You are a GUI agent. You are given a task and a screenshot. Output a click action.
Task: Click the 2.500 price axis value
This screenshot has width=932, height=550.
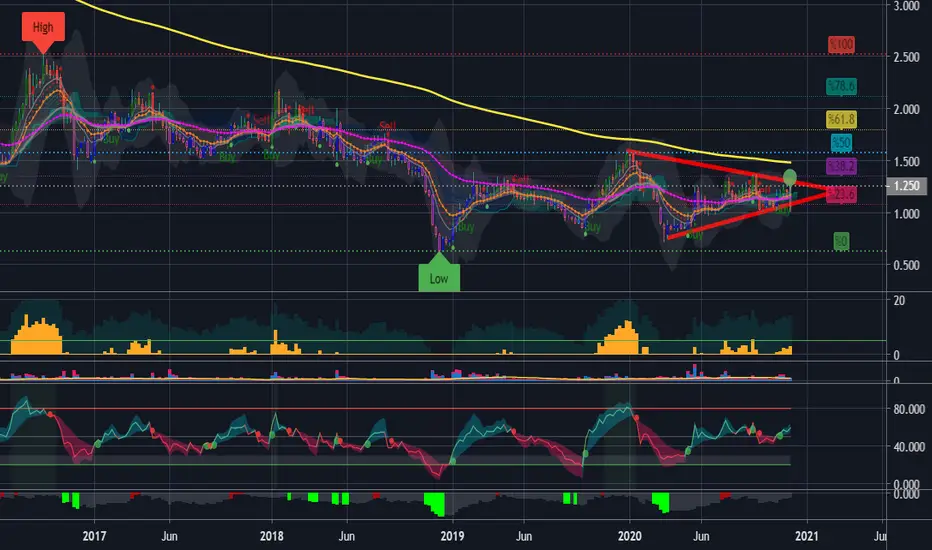pos(906,58)
